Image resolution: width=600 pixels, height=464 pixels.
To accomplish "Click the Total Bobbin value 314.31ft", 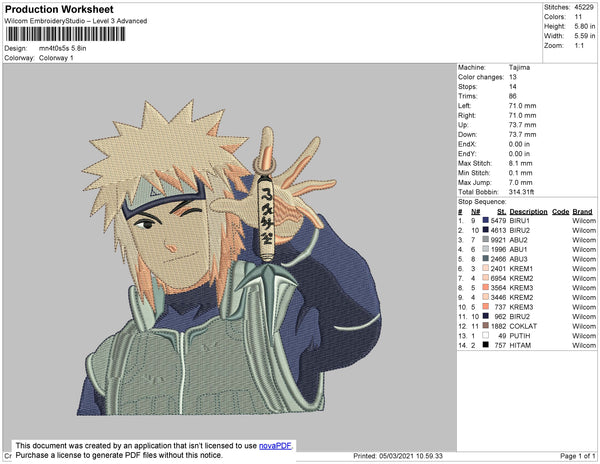I will [522, 192].
